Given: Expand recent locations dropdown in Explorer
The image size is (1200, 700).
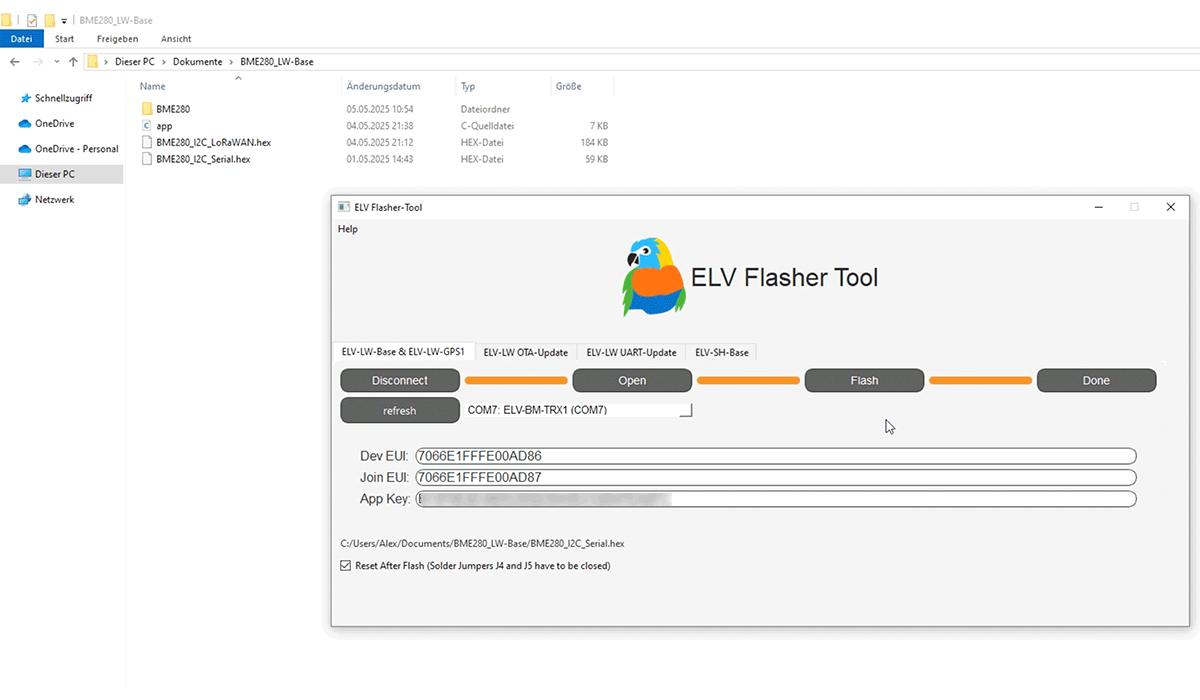Looking at the screenshot, I should click(x=56, y=62).
